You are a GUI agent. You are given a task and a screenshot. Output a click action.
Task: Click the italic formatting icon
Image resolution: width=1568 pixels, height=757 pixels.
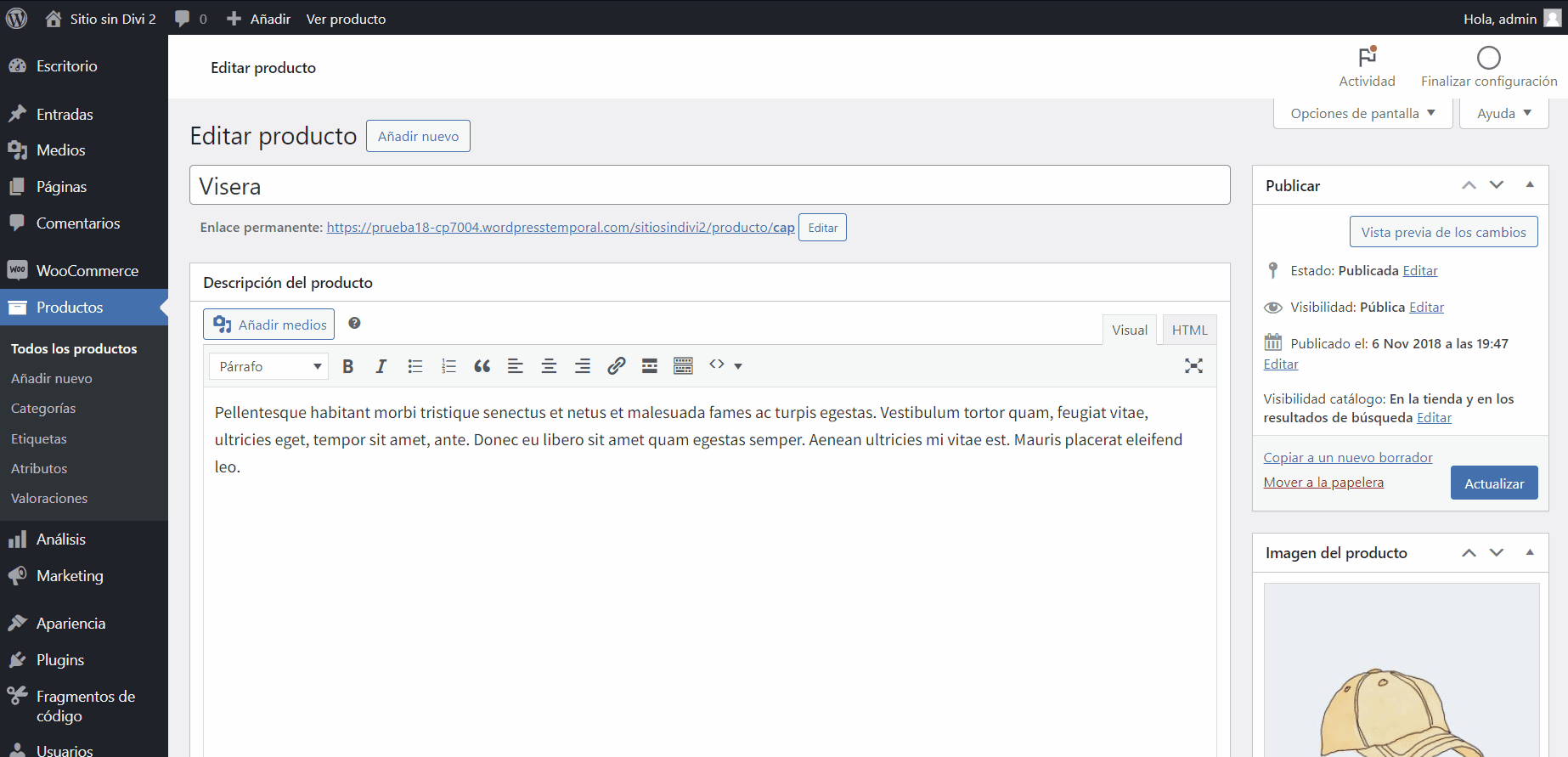[381, 366]
